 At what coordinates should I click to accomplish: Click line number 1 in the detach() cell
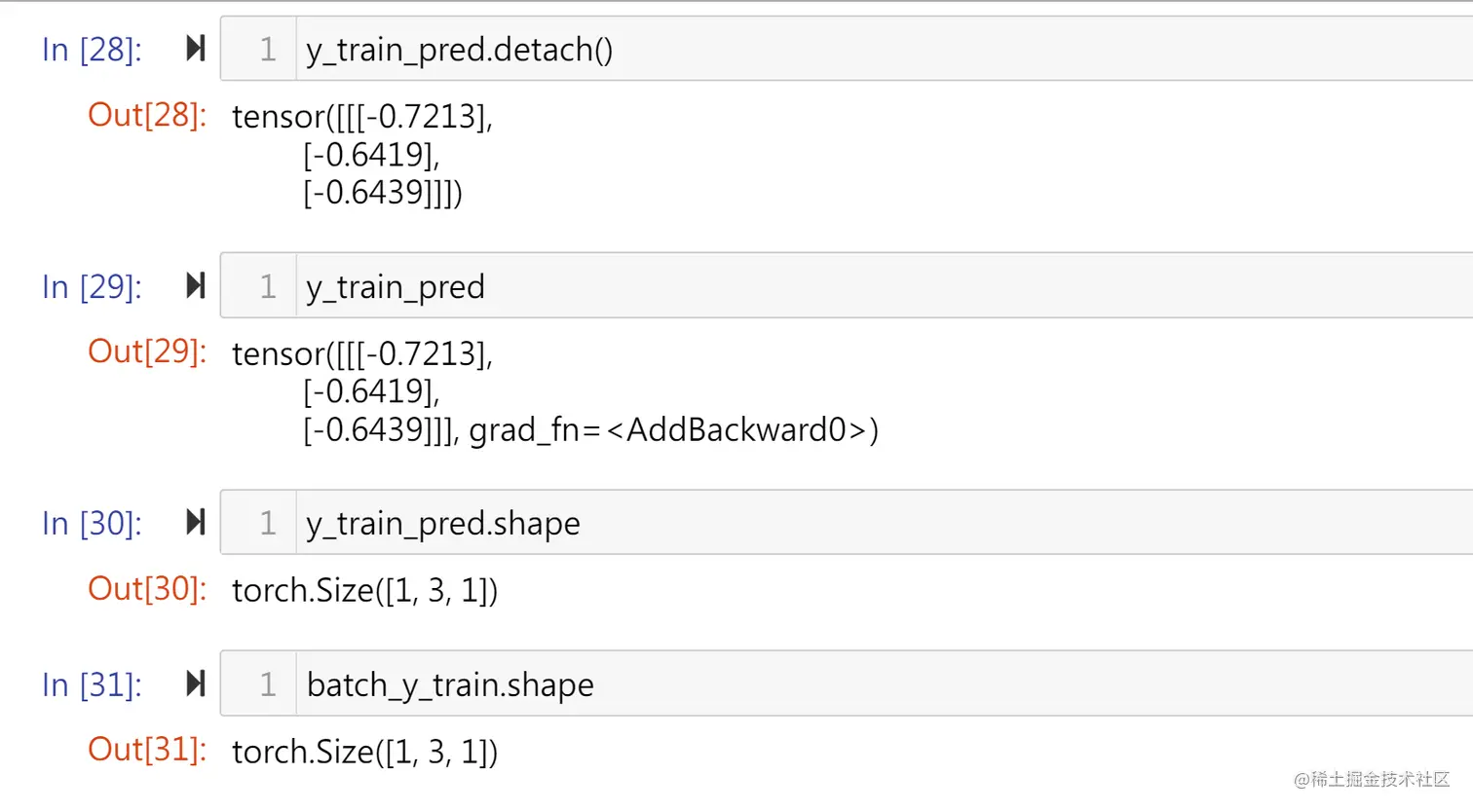[x=268, y=50]
